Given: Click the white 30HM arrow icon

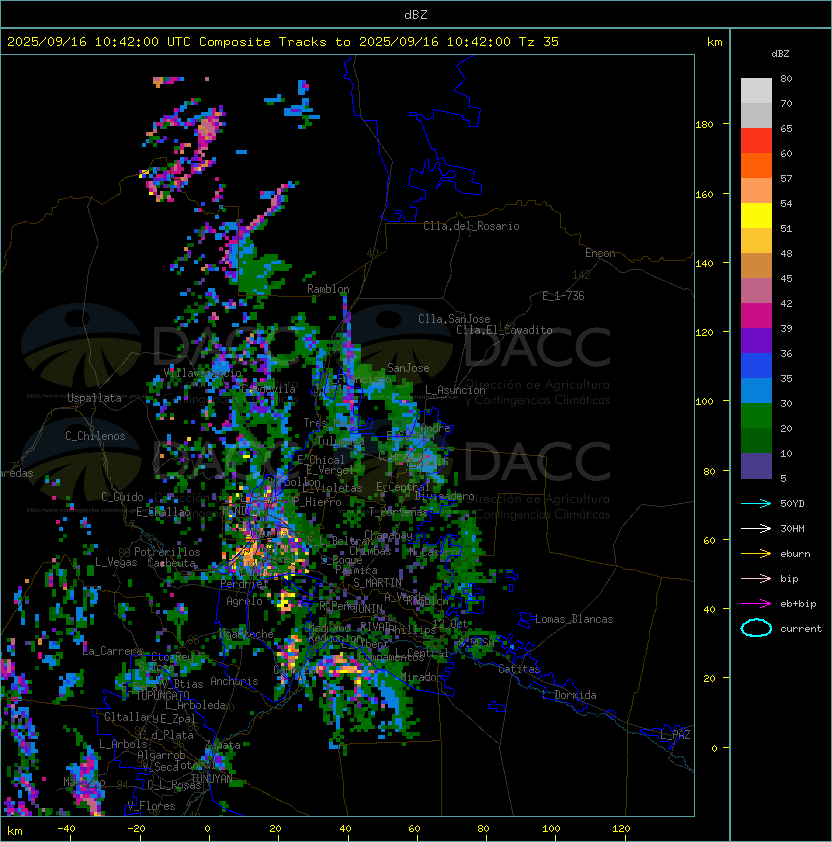Looking at the screenshot, I should pos(756,528).
